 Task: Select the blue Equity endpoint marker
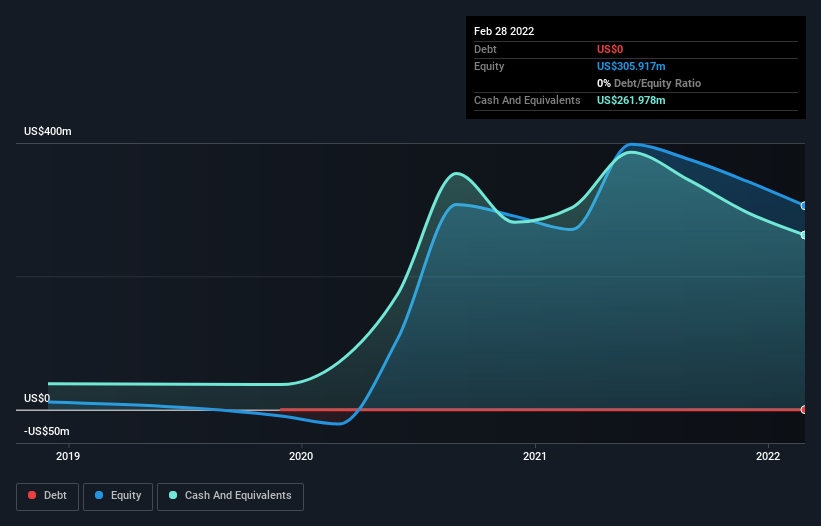pos(804,206)
